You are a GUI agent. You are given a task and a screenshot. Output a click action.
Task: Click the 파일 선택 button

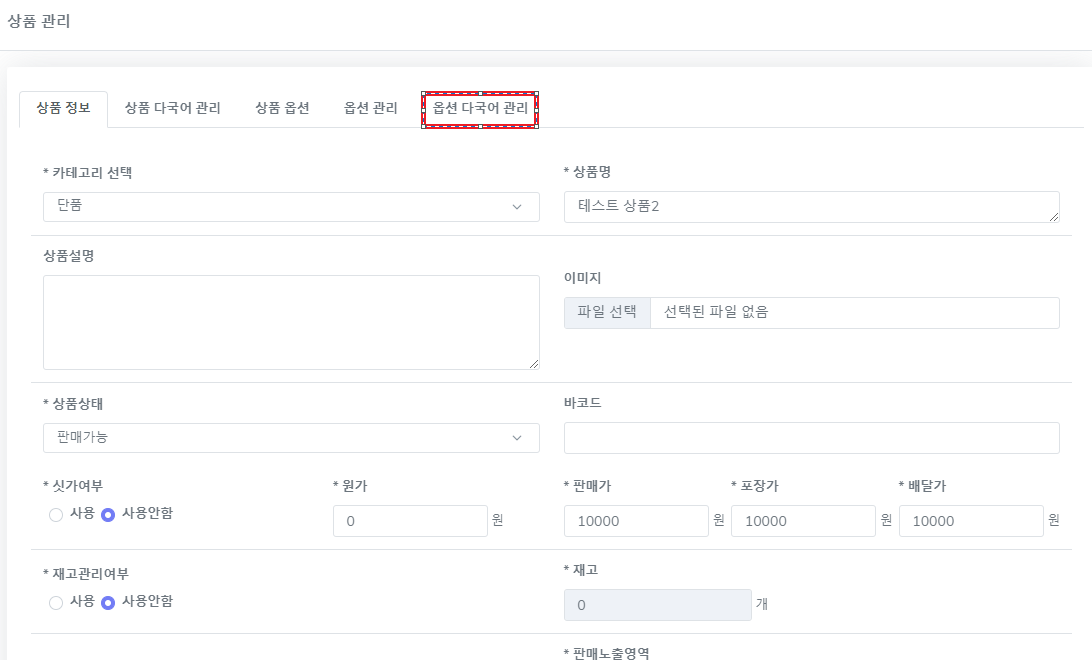coord(607,313)
